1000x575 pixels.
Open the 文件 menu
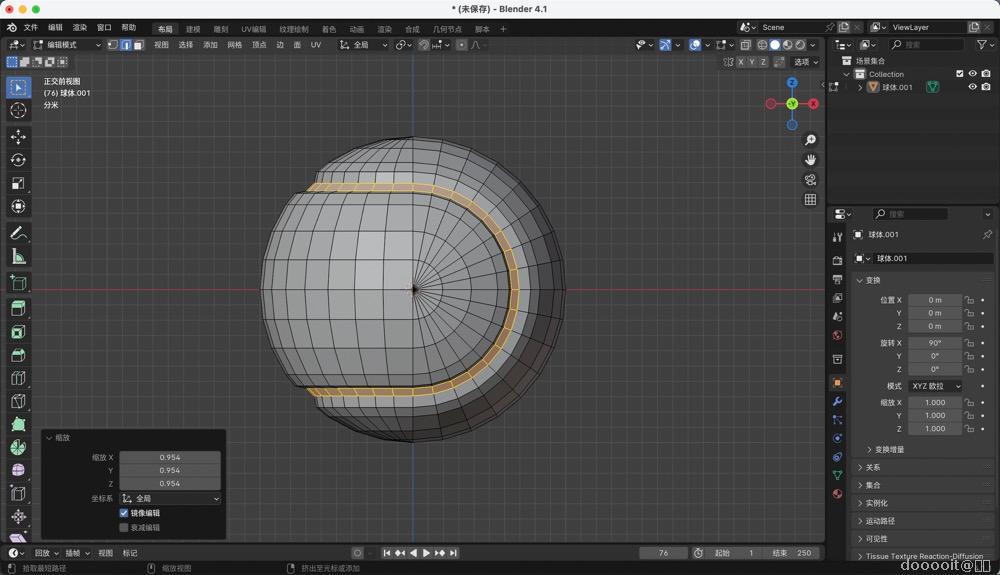(30, 28)
